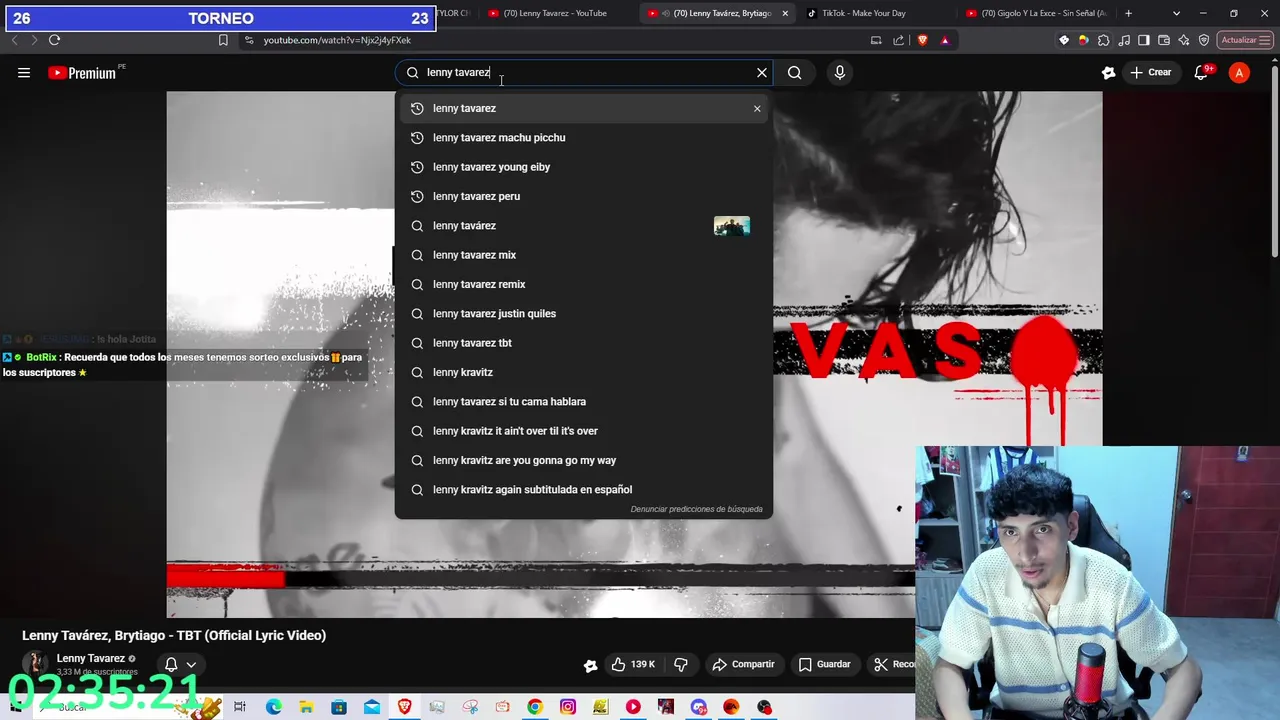Open the Lenny Tavarez channel avatar

coord(35,663)
